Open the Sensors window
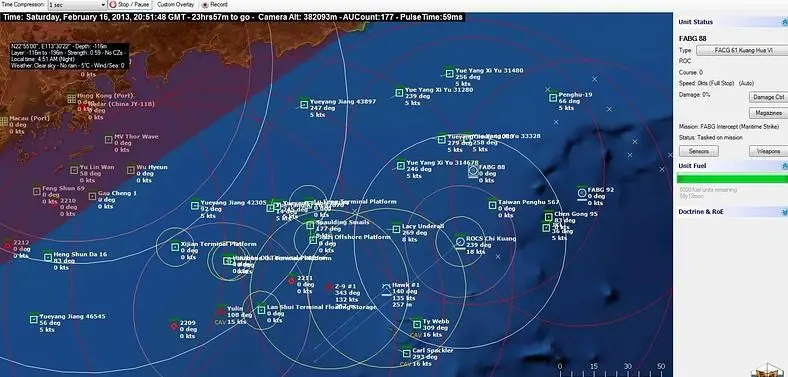788x377 pixels. [x=699, y=151]
